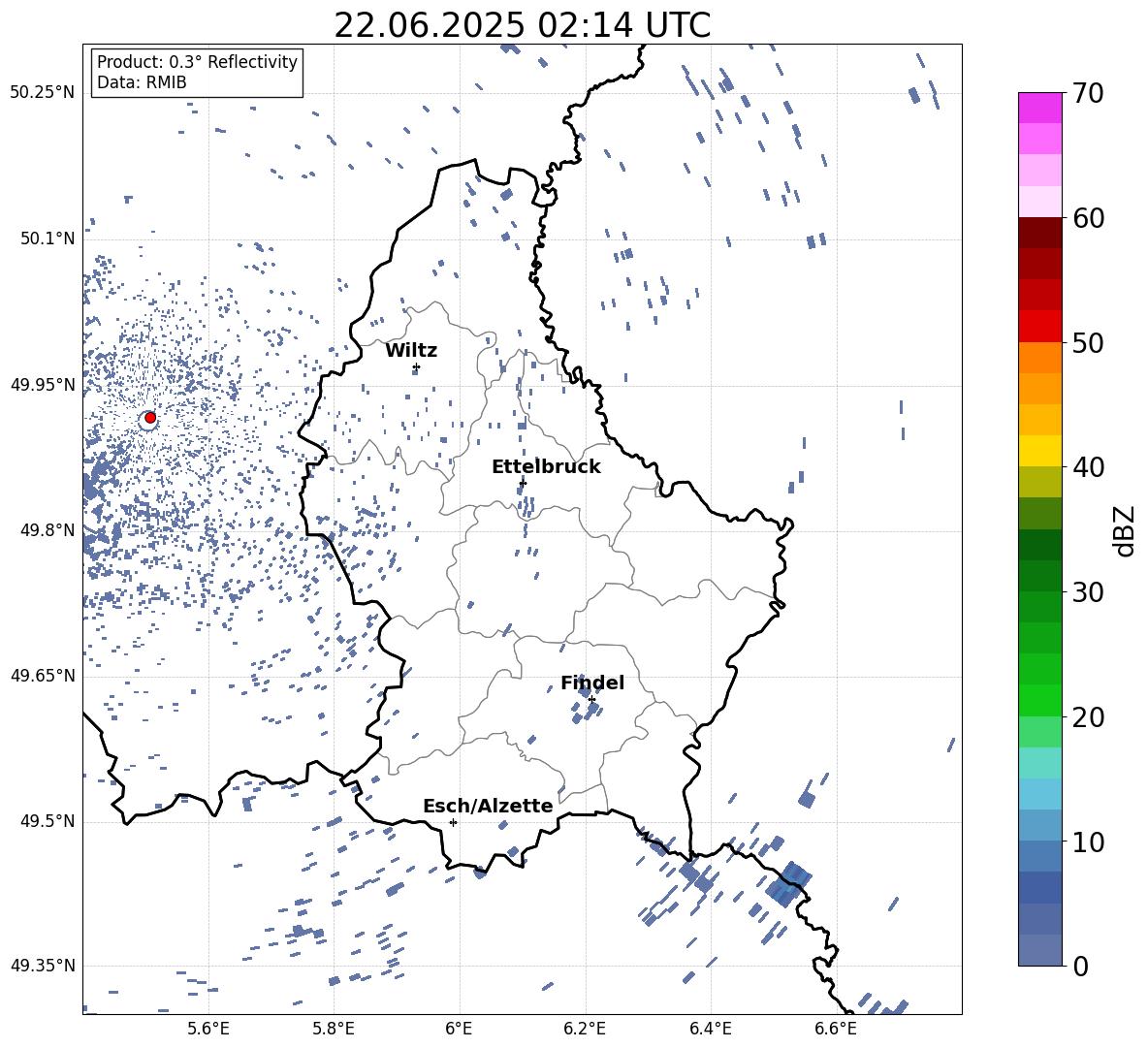The width and height of the screenshot is (1148, 1048).
Task: Click the 50 tick on colorbar
Action: click(x=1088, y=342)
